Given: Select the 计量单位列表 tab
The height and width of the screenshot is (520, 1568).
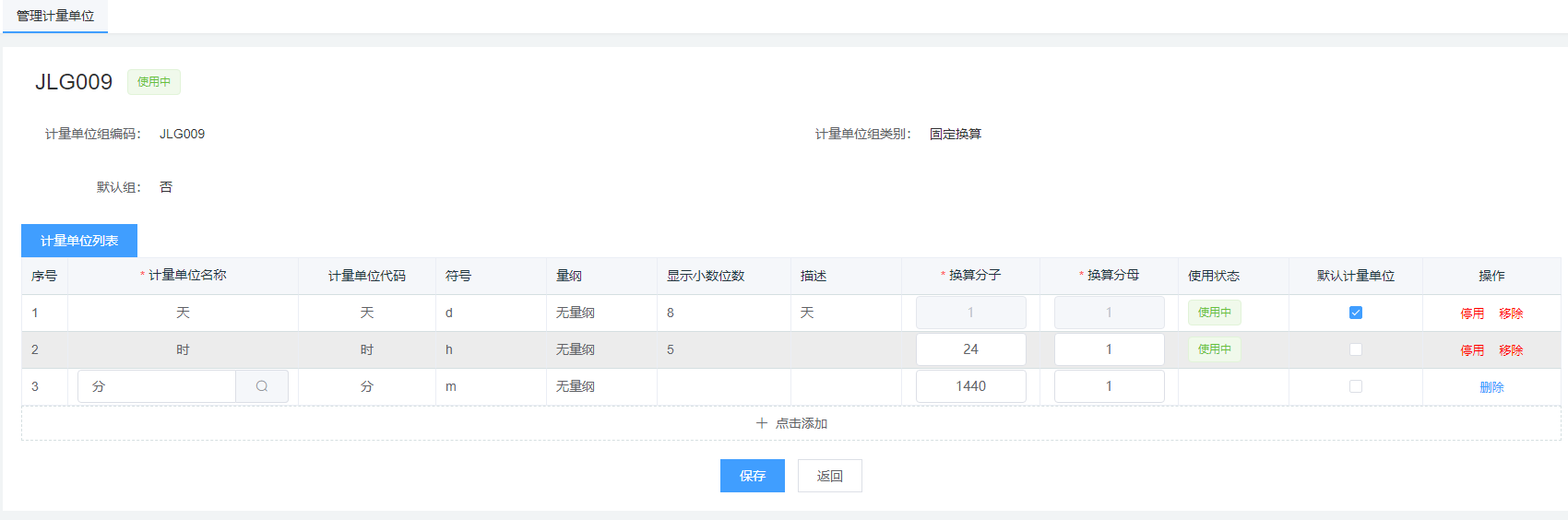Looking at the screenshot, I should tap(79, 241).
